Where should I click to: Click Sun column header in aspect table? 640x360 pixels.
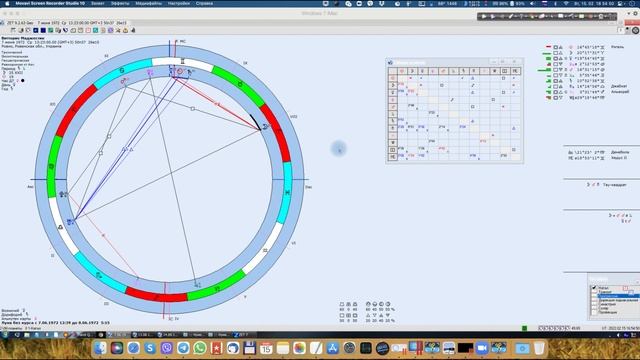402,71
